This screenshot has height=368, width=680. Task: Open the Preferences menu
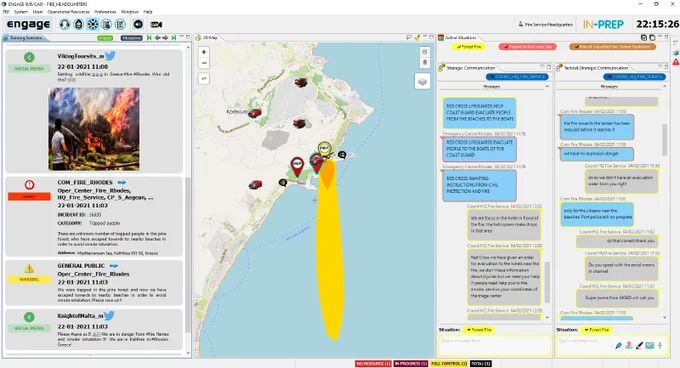click(x=105, y=12)
